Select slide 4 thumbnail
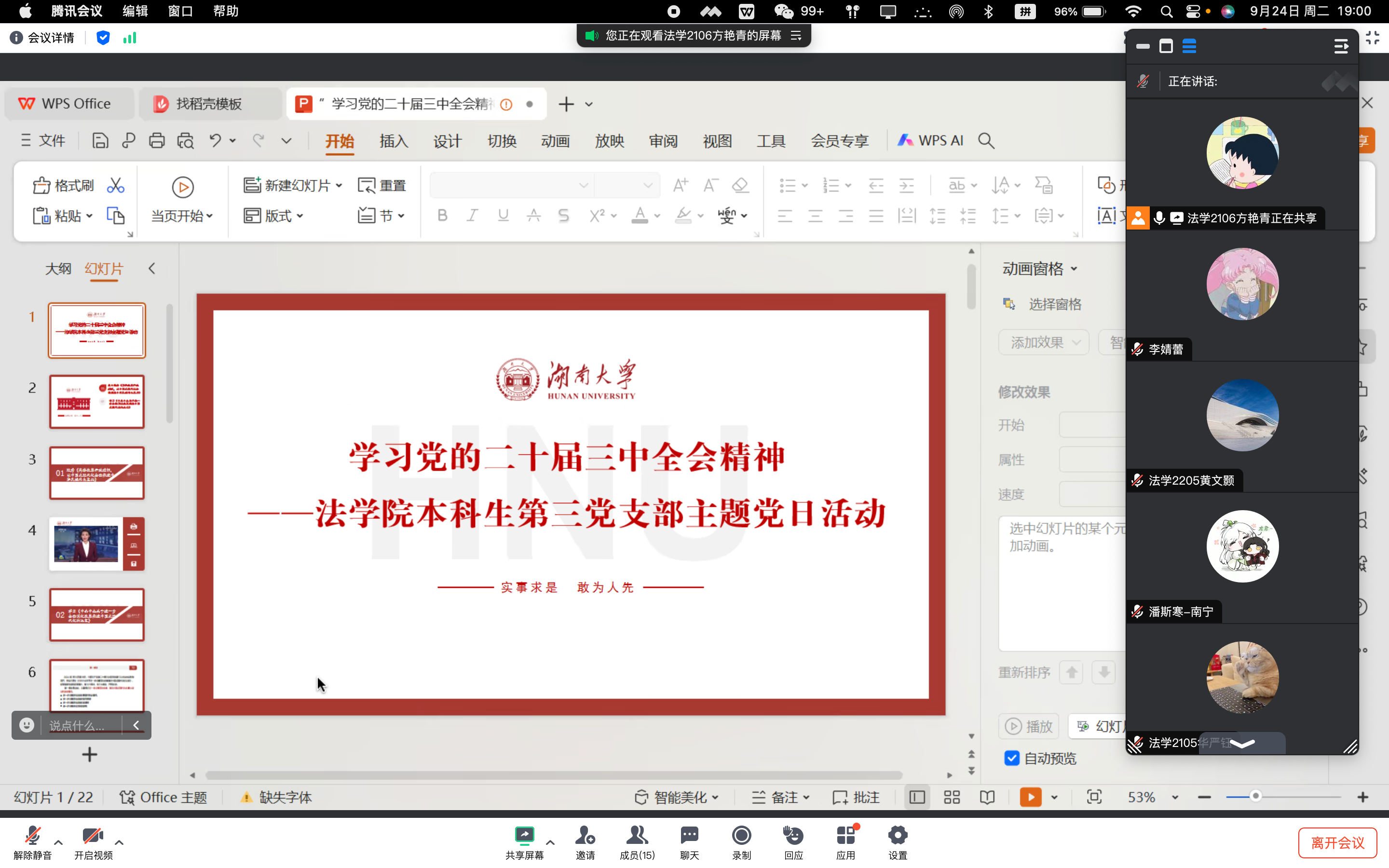Image resolution: width=1389 pixels, height=868 pixels. click(x=96, y=543)
